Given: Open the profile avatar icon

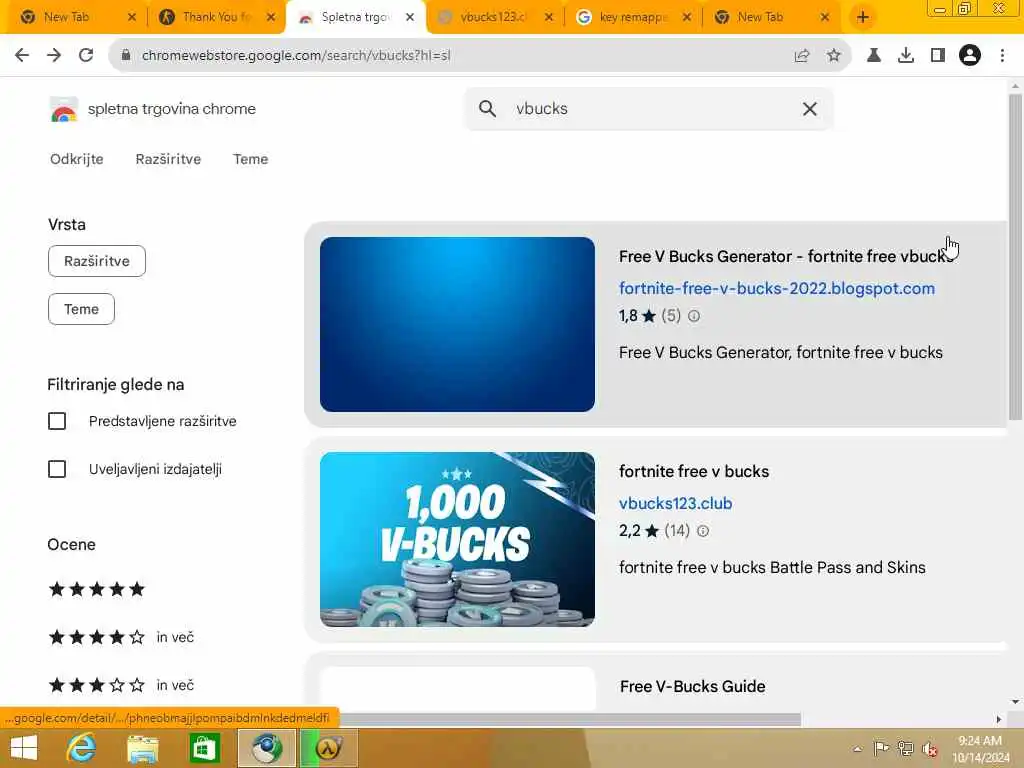Looking at the screenshot, I should [x=970, y=56].
